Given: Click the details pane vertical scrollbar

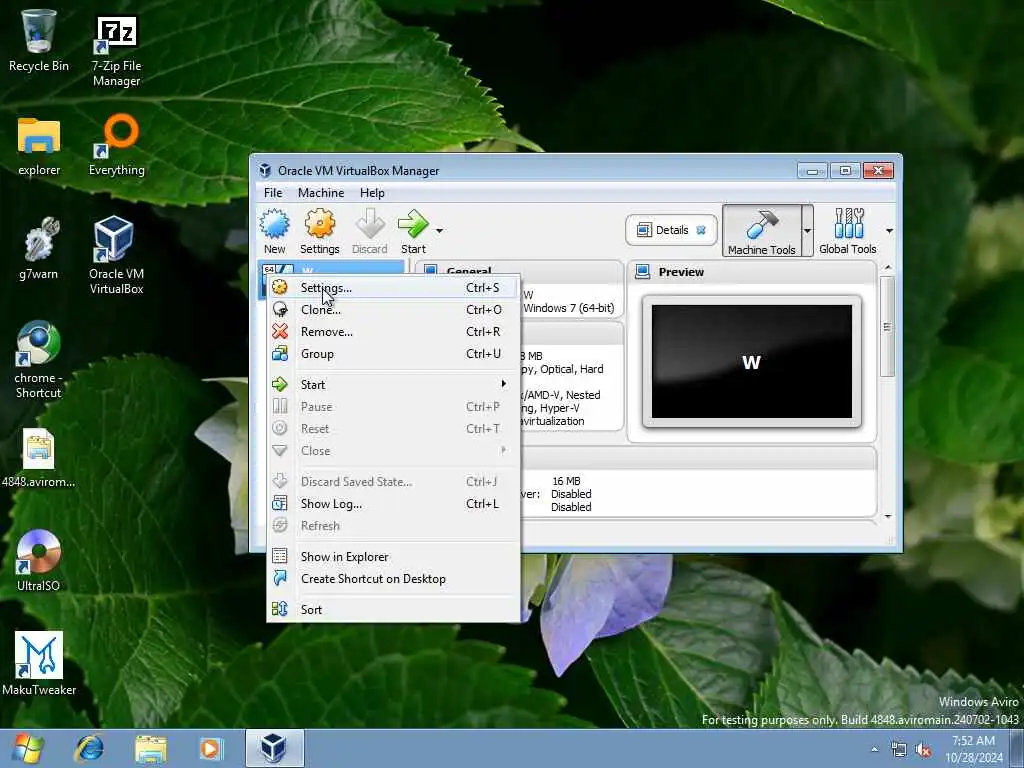Looking at the screenshot, I should 887,327.
